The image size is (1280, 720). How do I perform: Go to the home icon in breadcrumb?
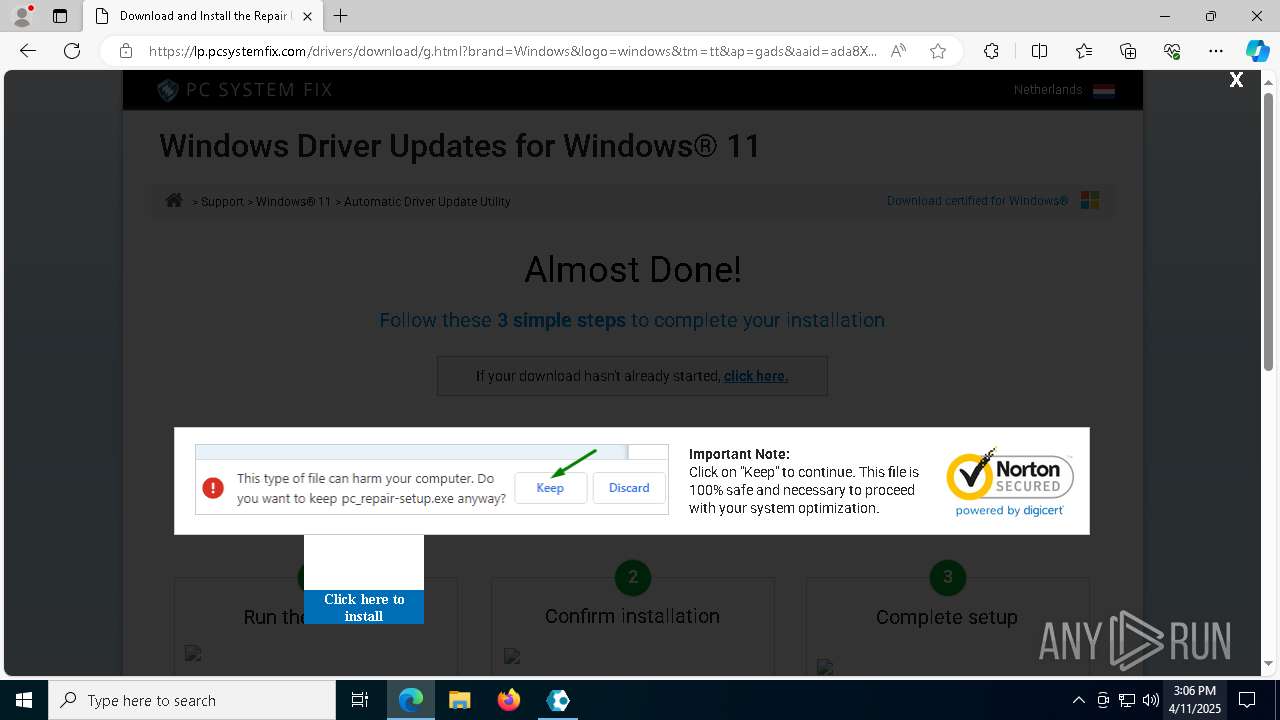click(174, 200)
